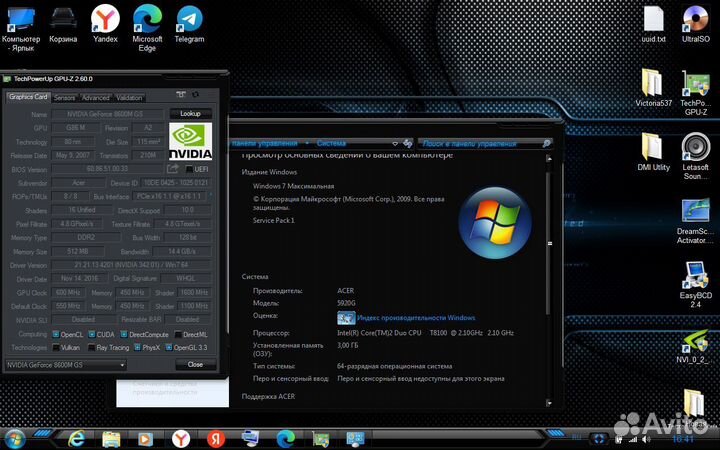This screenshot has height=450, width=720.
Task: Click the BIOS export share icon
Action: pyautogui.click(x=173, y=169)
